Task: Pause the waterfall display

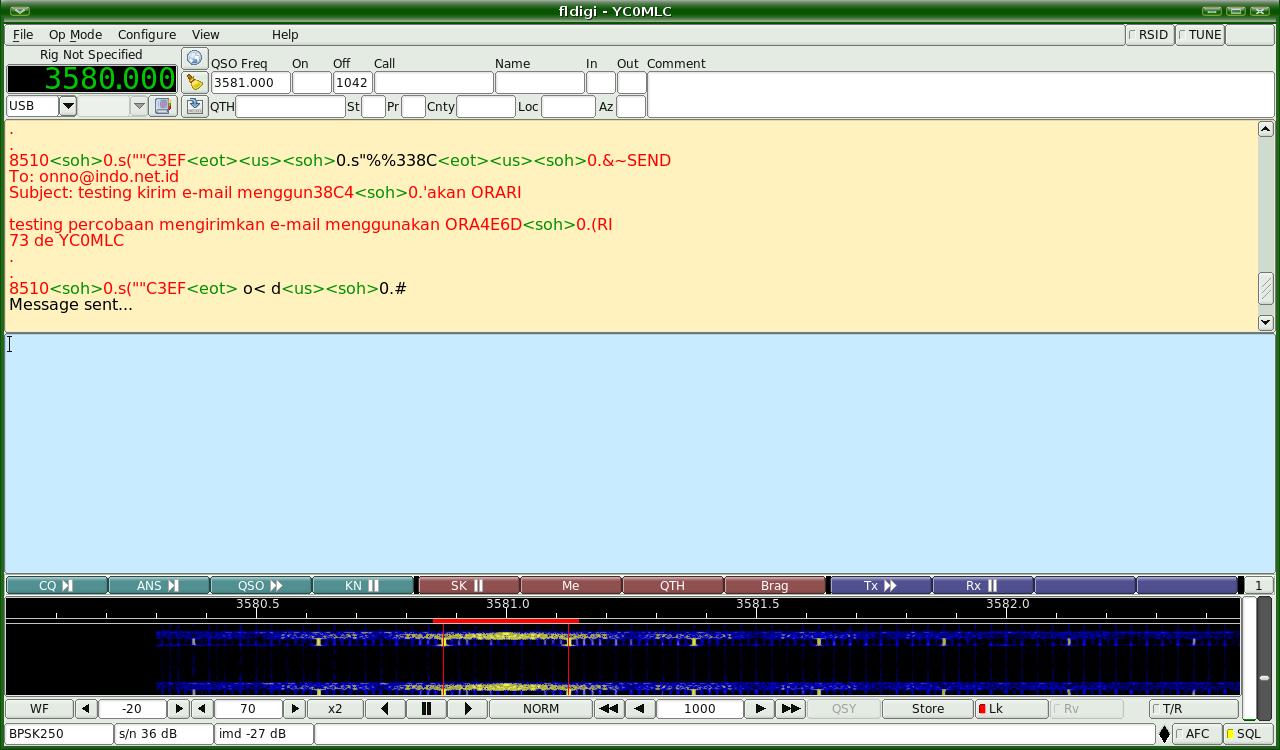Action: [426, 709]
